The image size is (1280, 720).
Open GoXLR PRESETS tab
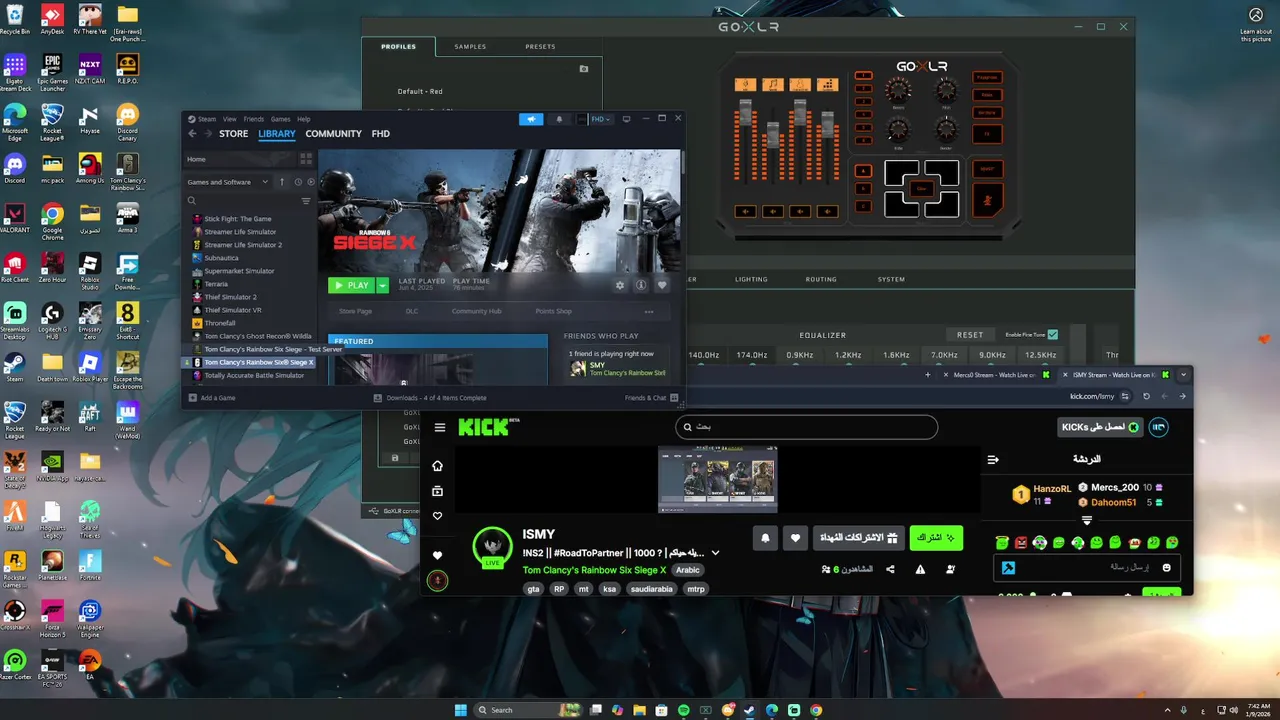pos(540,47)
